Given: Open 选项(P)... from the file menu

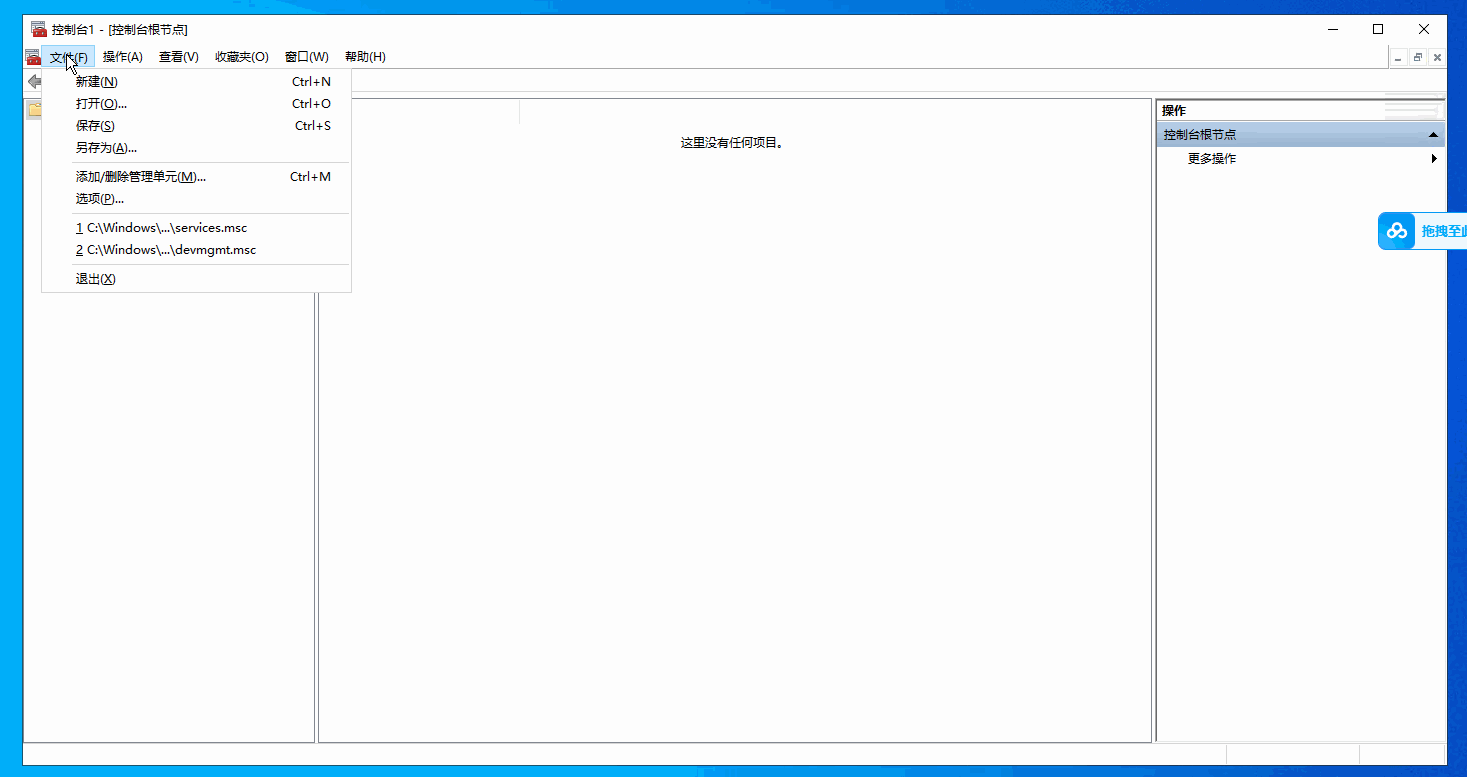Looking at the screenshot, I should click(196, 199).
